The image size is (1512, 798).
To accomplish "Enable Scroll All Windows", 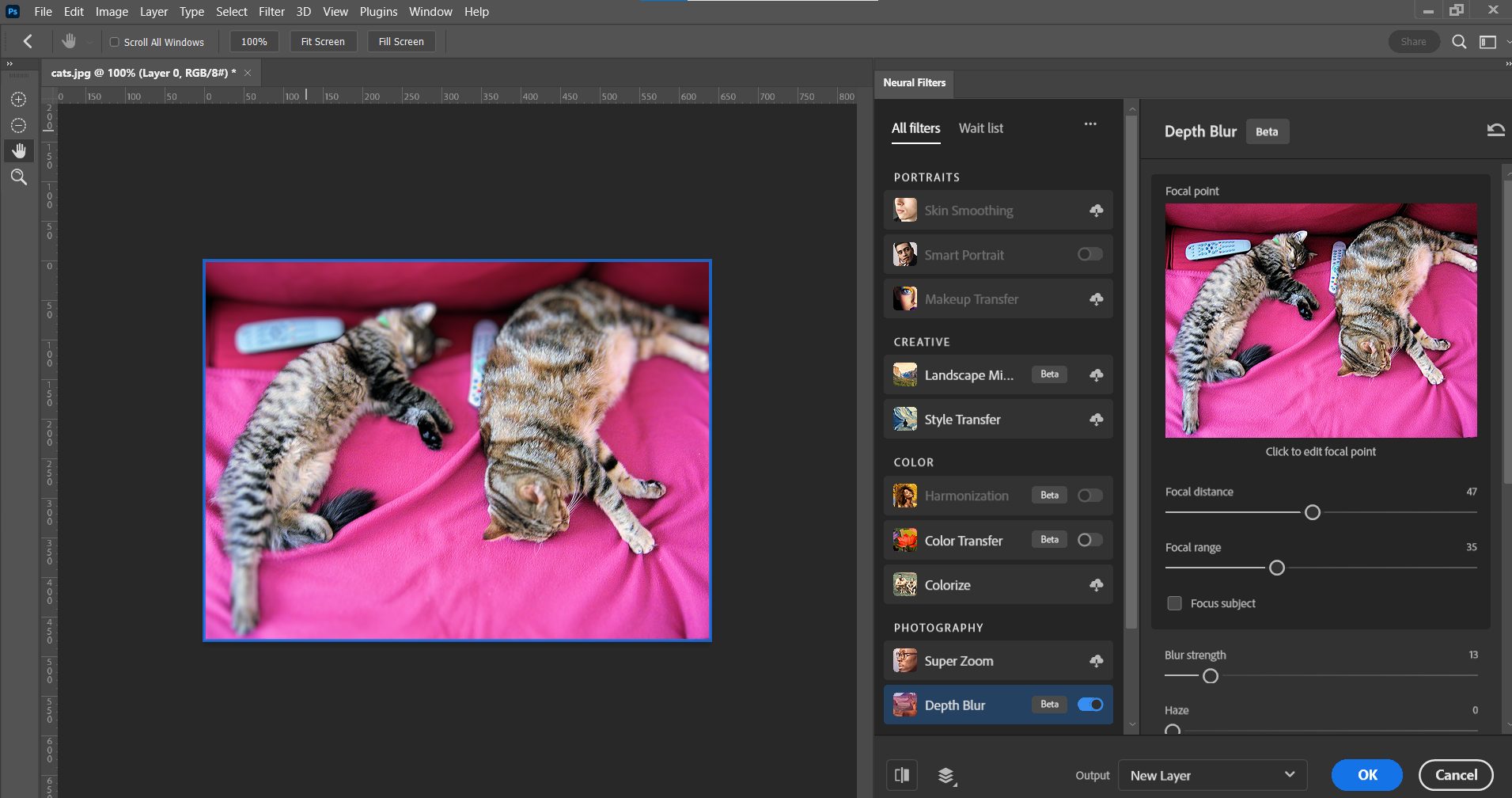I will [114, 41].
